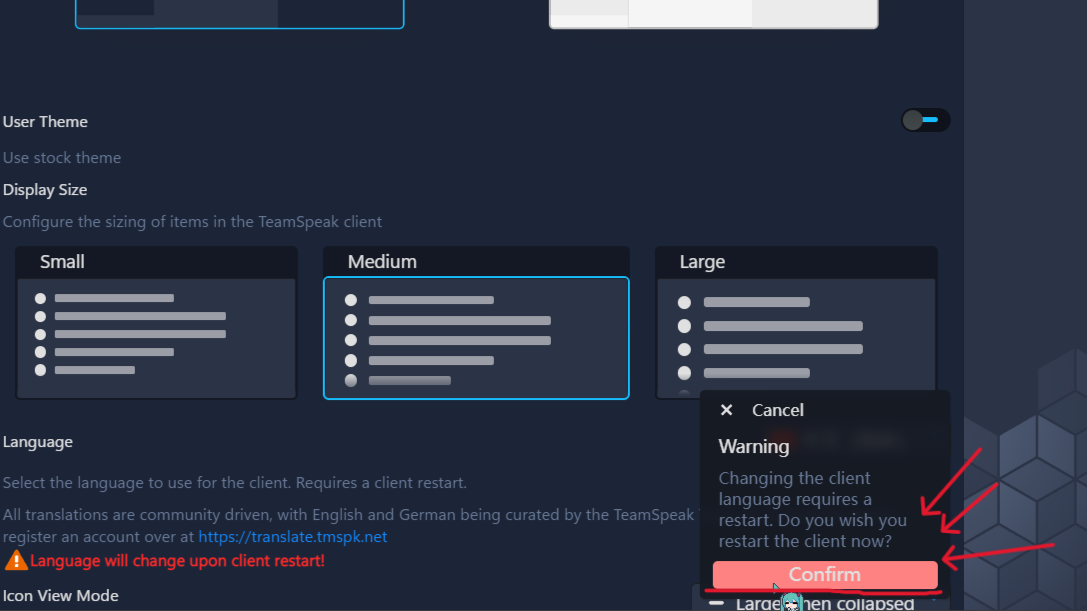Click the red language restart notice text
This screenshot has width=1087, height=611.
pyautogui.click(x=177, y=561)
